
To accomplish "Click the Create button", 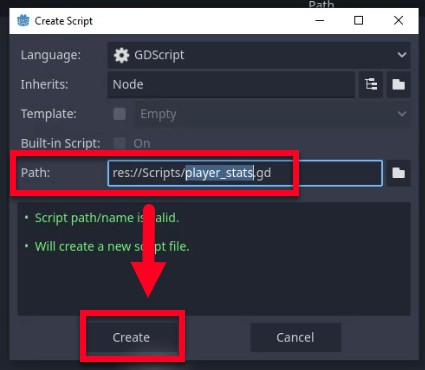I will pos(131,337).
